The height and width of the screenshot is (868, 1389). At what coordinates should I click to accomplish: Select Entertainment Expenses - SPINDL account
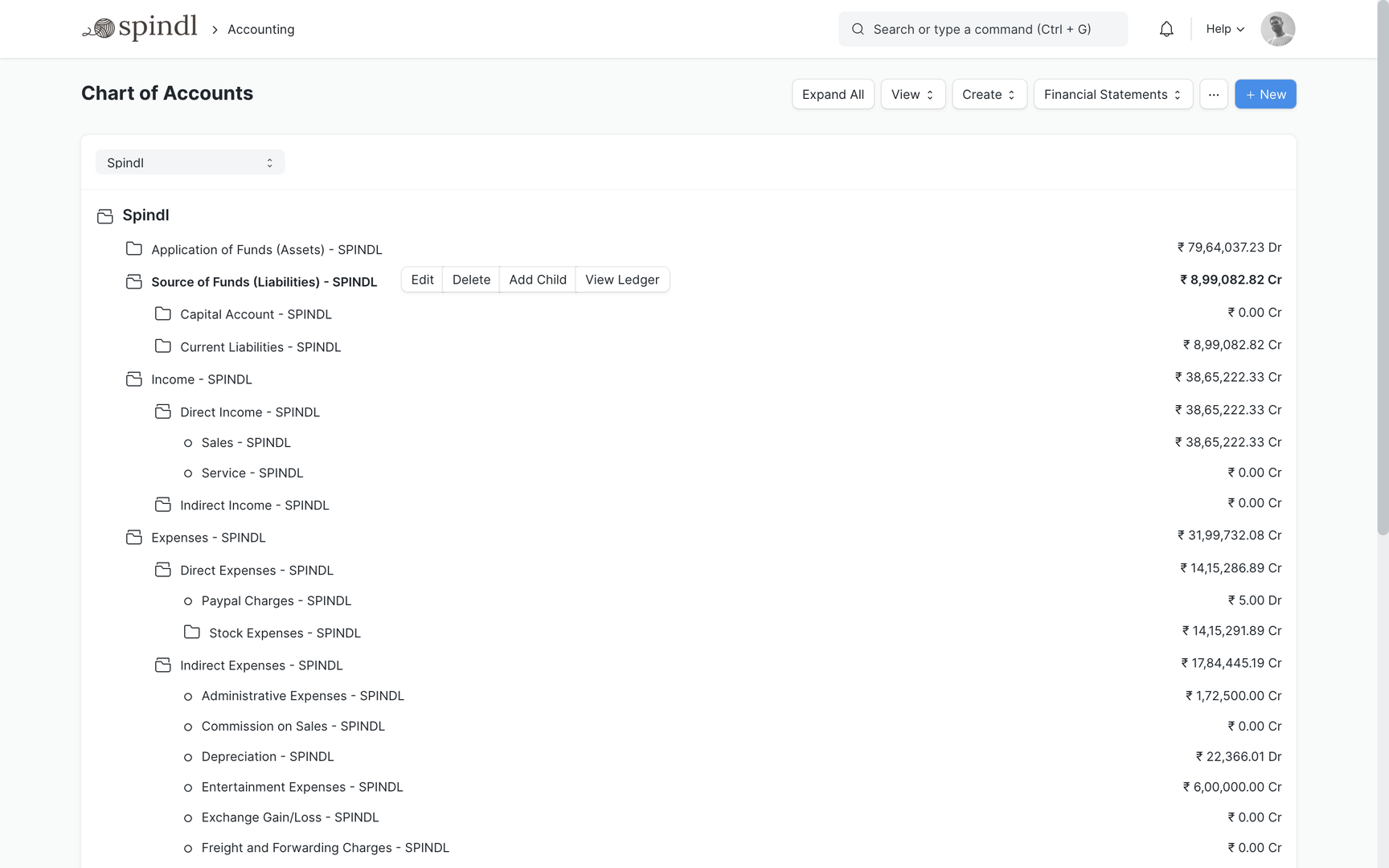302,788
